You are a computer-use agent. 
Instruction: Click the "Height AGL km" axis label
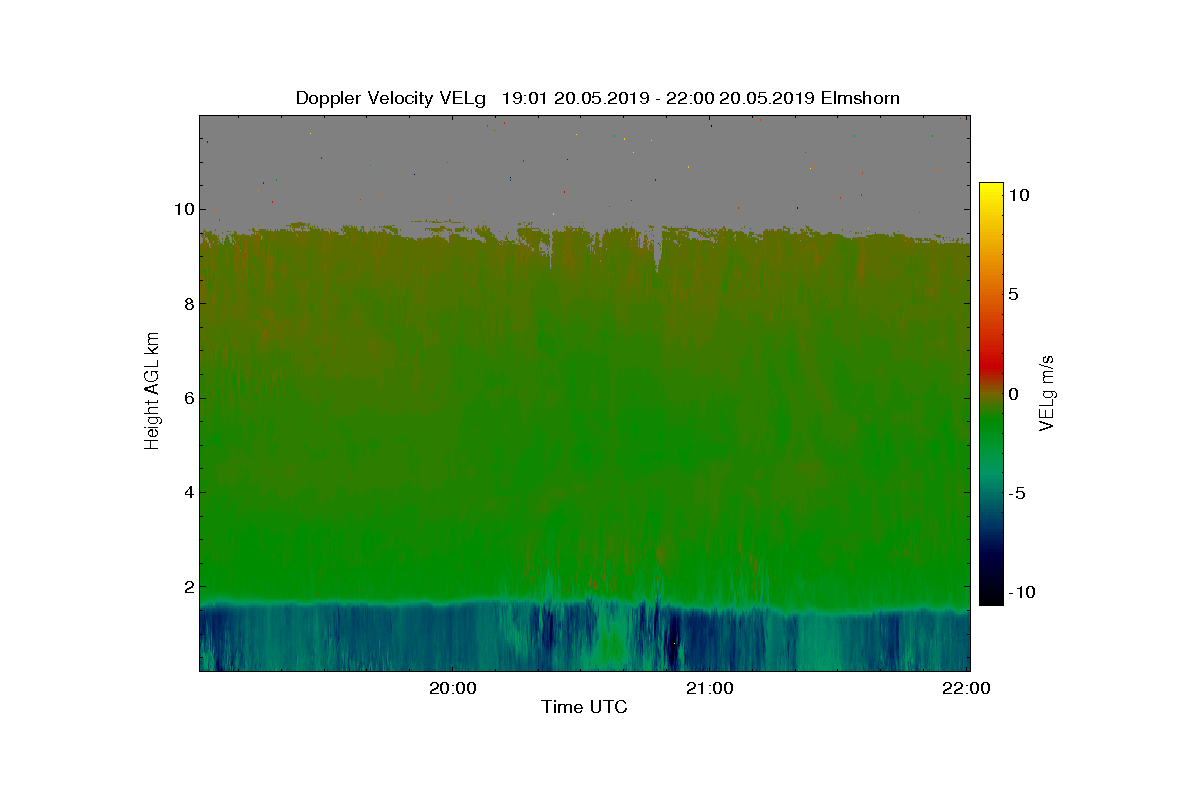pyautogui.click(x=152, y=393)
